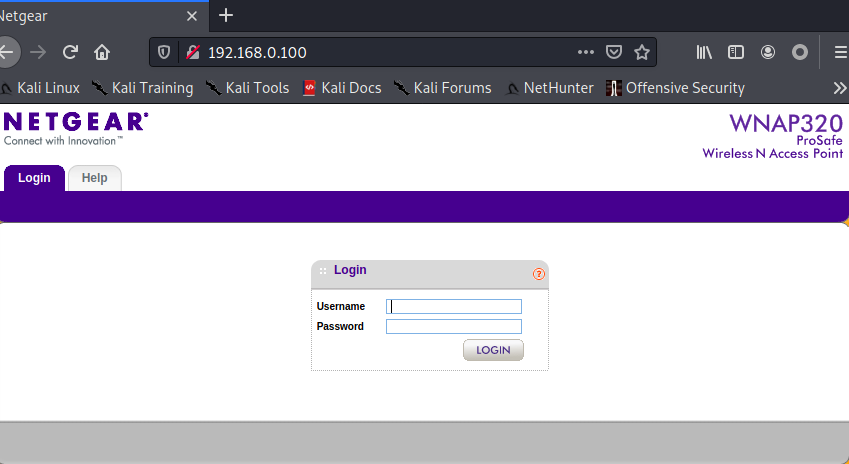This screenshot has height=464, width=849.
Task: Open the Firefox account menu
Action: click(x=768, y=53)
